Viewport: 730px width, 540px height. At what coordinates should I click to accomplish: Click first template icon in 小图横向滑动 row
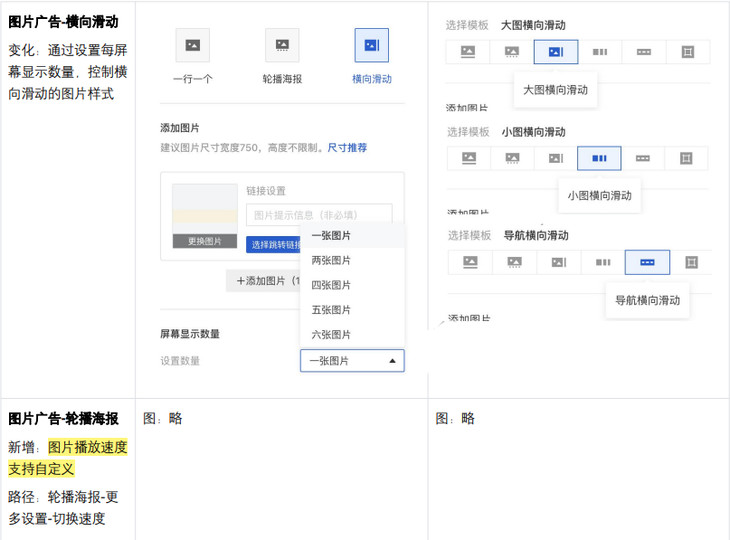coord(468,158)
